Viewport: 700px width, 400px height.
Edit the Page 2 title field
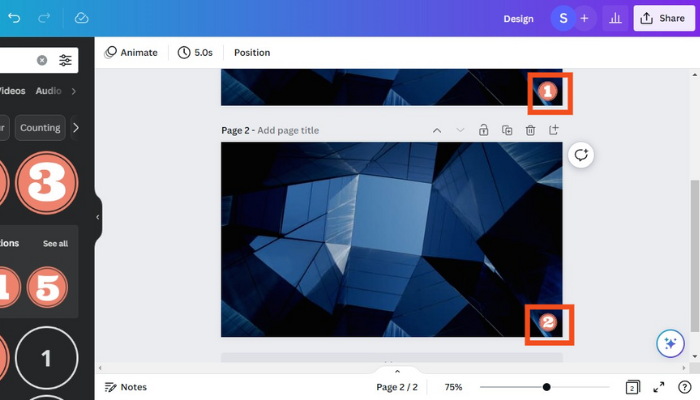288,130
